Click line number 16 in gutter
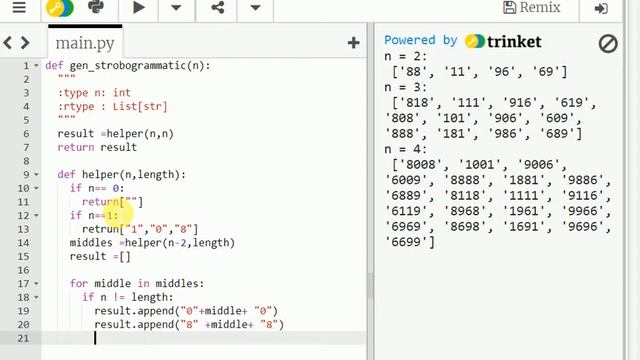Screen dimensions: 640x360 point(24,270)
